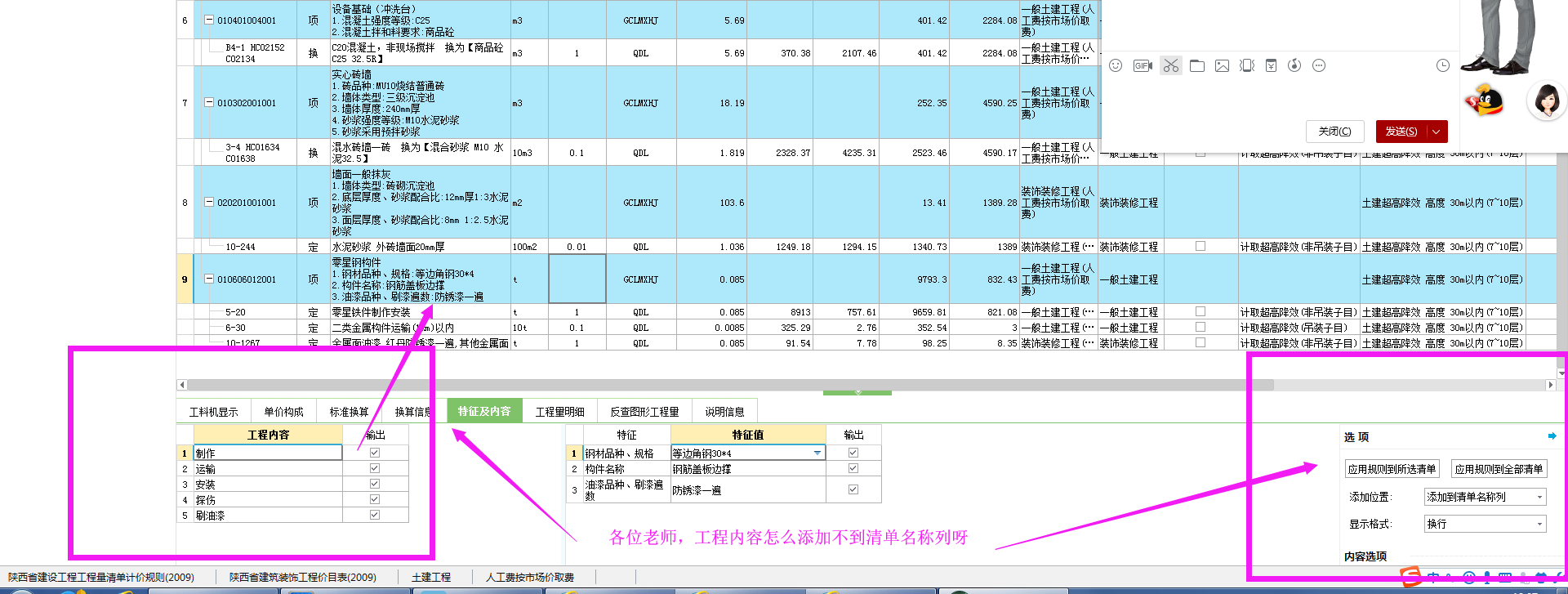The image size is (1568, 594).
Task: Switch to the 工程量明细 tab
Action: click(559, 412)
